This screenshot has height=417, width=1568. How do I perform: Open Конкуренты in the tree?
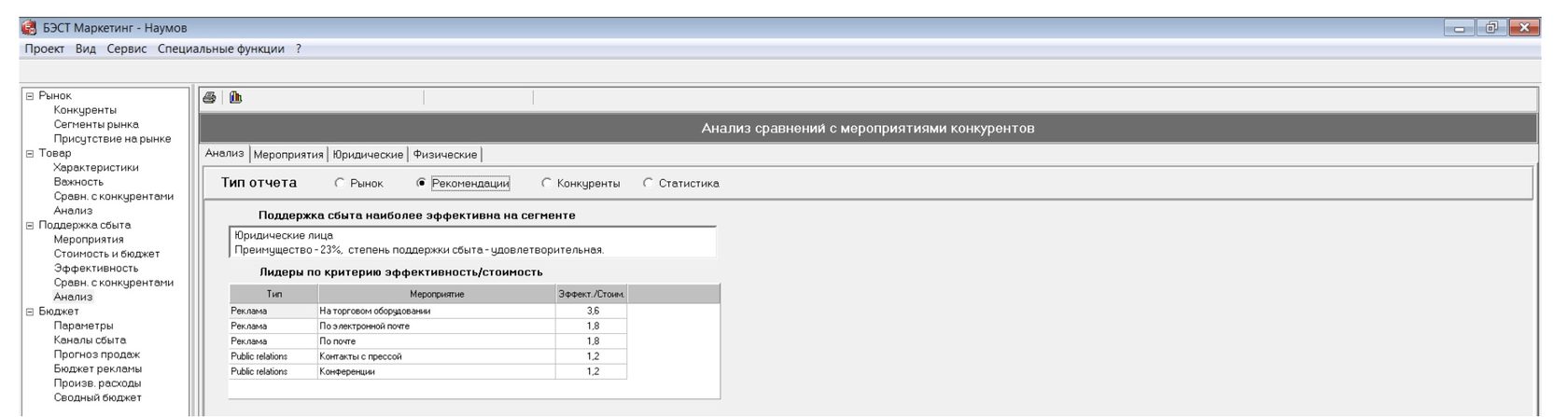(x=85, y=110)
